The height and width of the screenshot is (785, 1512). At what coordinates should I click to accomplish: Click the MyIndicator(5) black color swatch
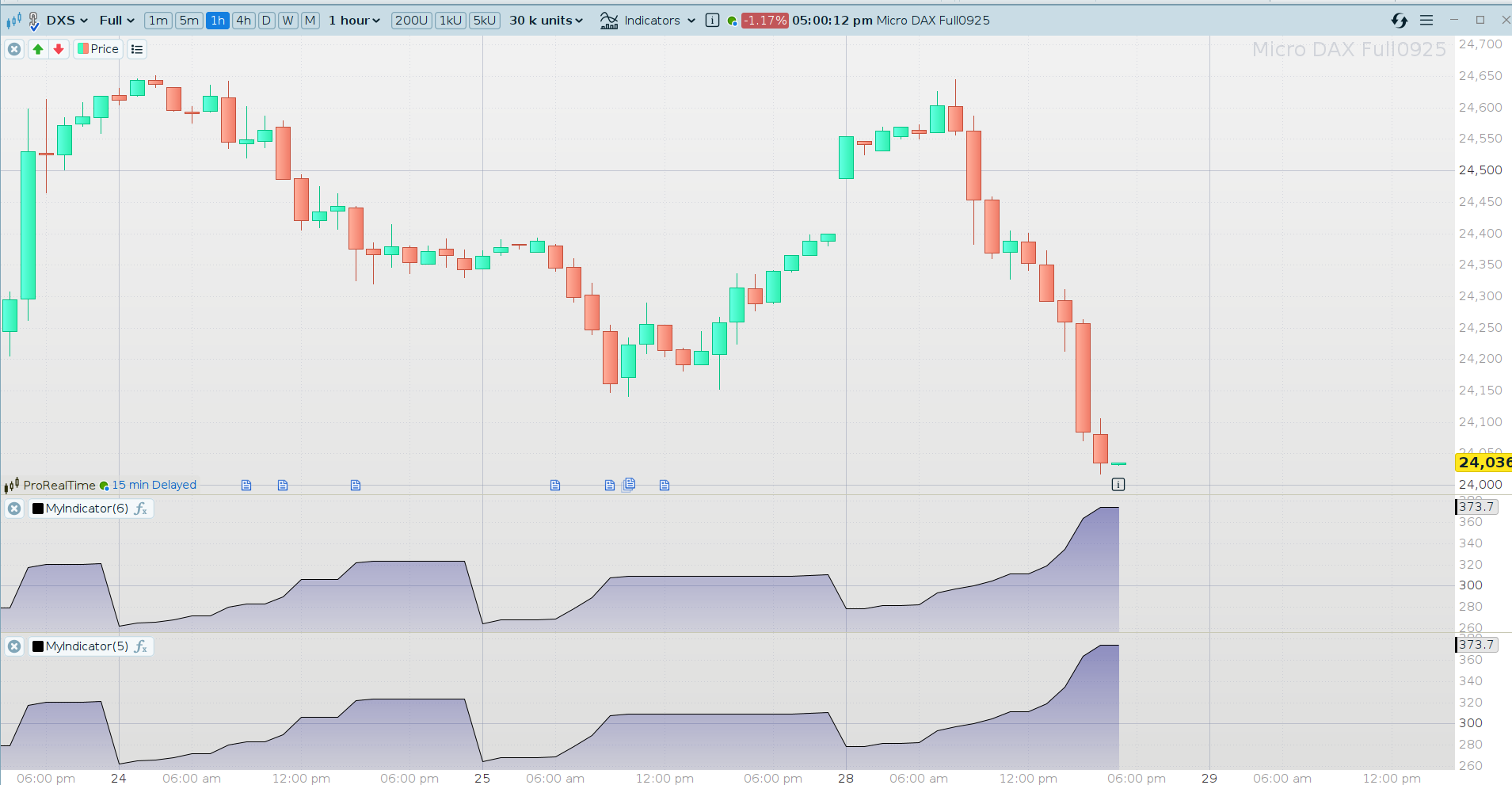pos(38,646)
